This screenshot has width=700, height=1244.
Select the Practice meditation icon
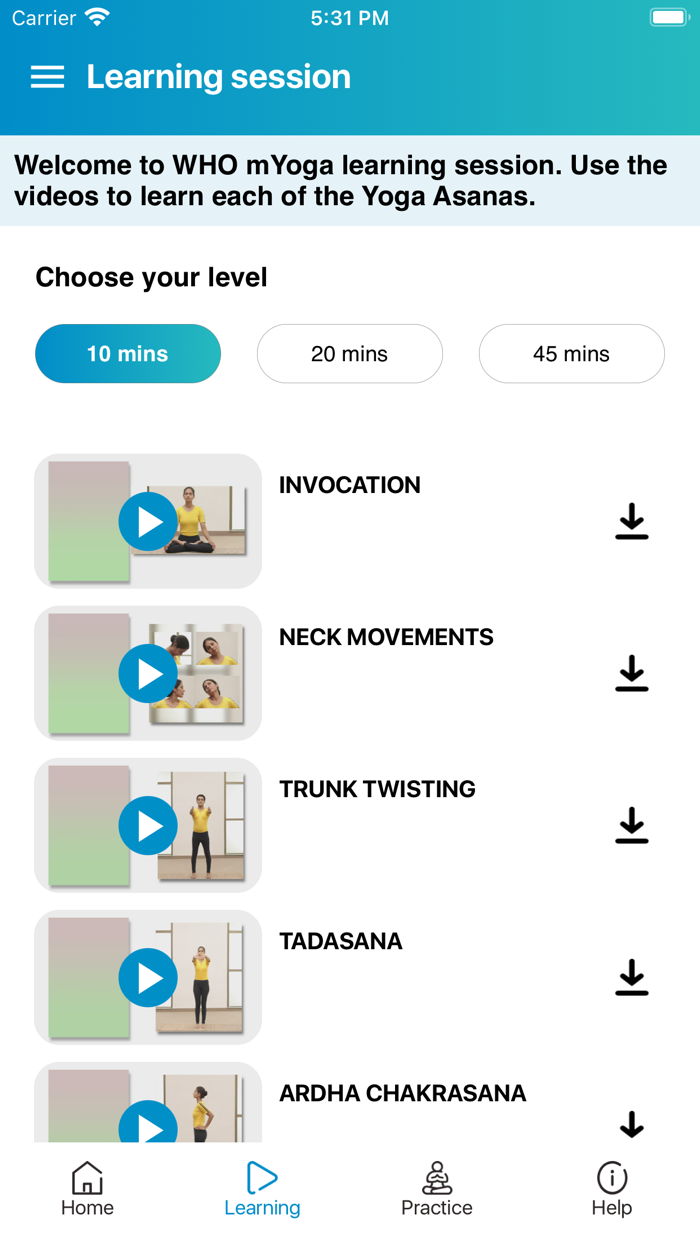pyautogui.click(x=437, y=1177)
